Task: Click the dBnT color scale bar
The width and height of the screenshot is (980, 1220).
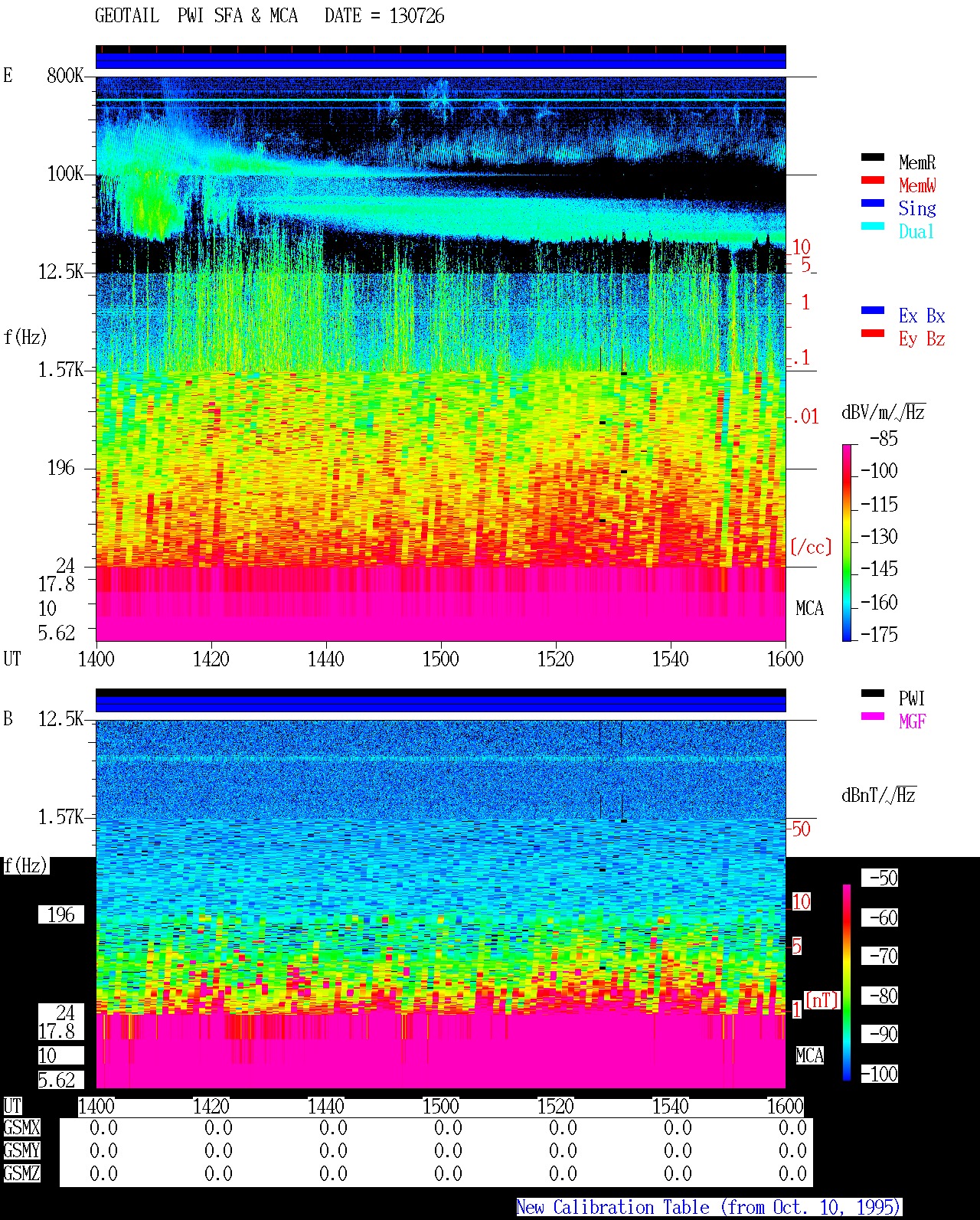Action: pyautogui.click(x=847, y=983)
